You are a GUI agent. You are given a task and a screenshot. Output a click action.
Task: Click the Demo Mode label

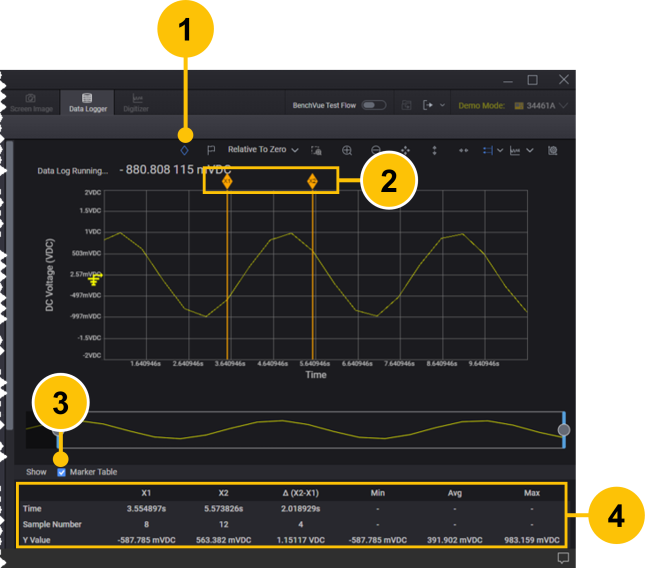coord(481,106)
